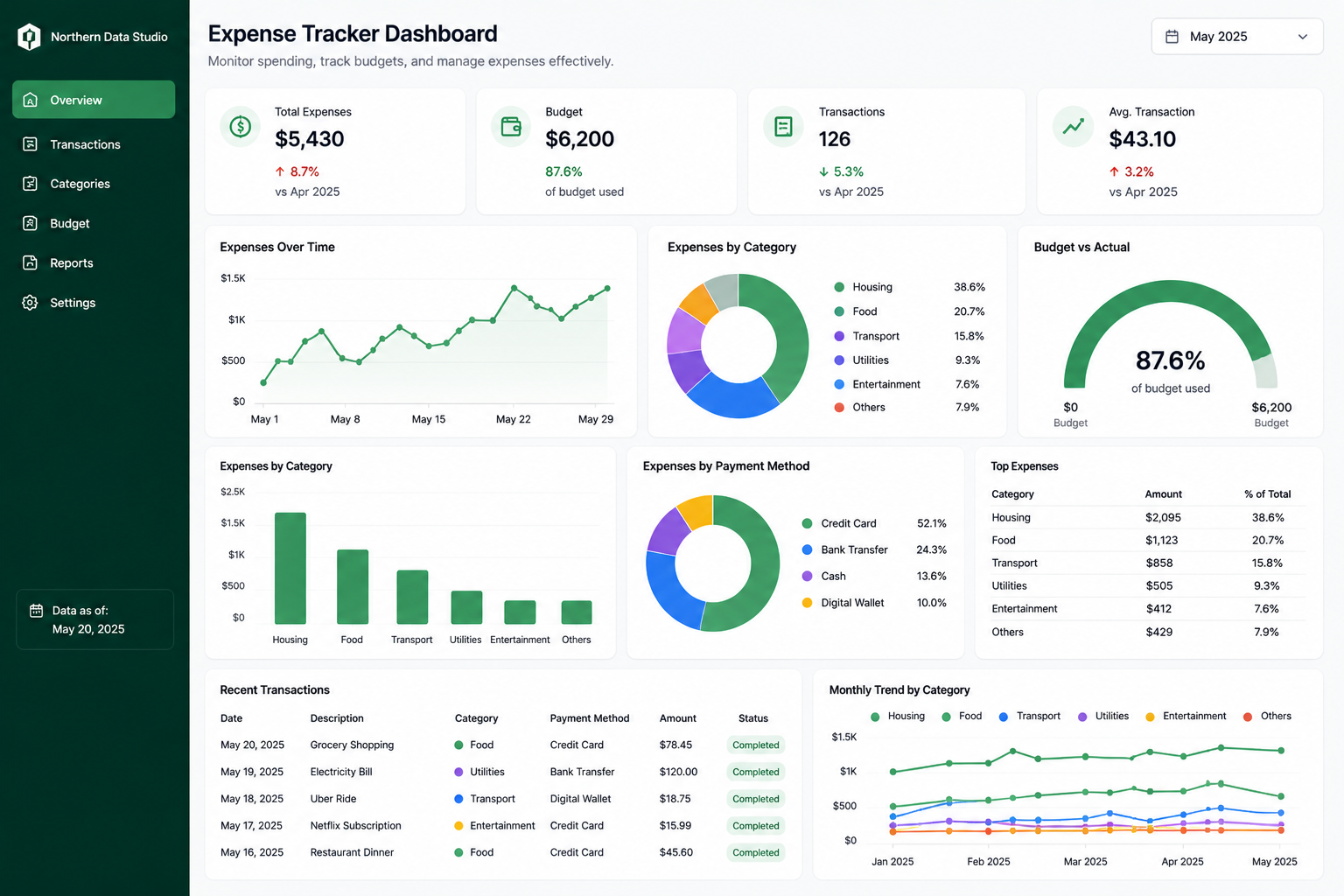Click the Bank Transfer legend color dot

point(807,549)
